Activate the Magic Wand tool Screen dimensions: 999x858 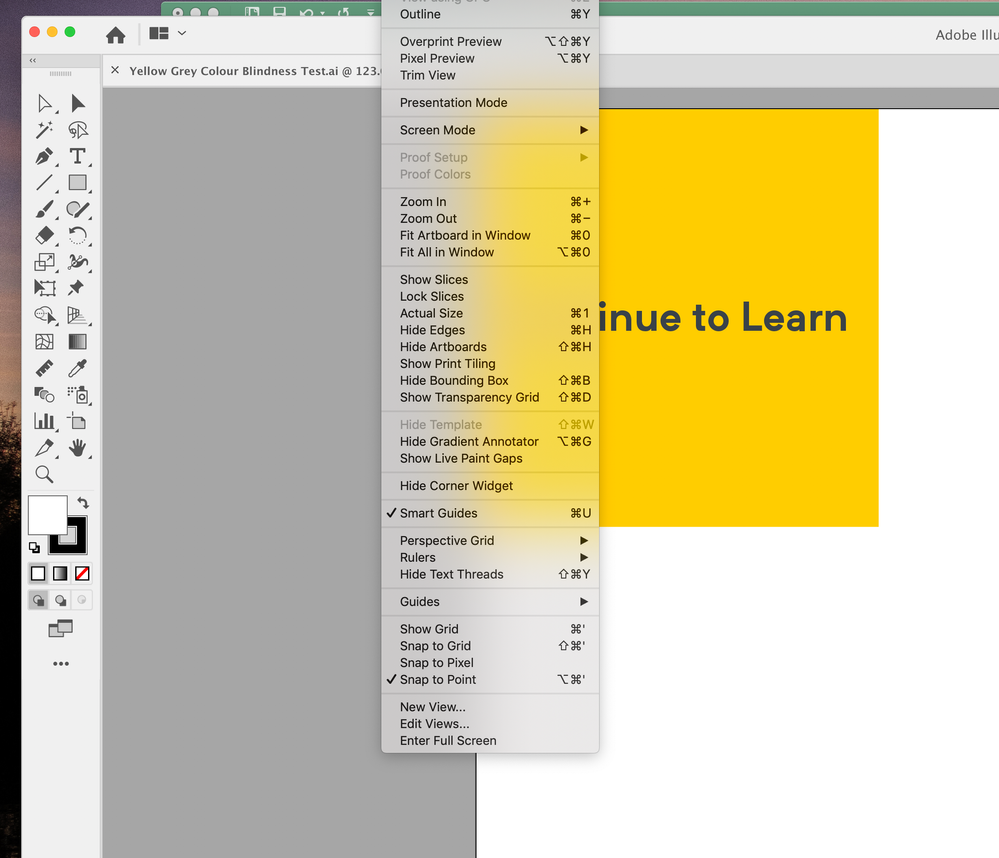click(44, 130)
